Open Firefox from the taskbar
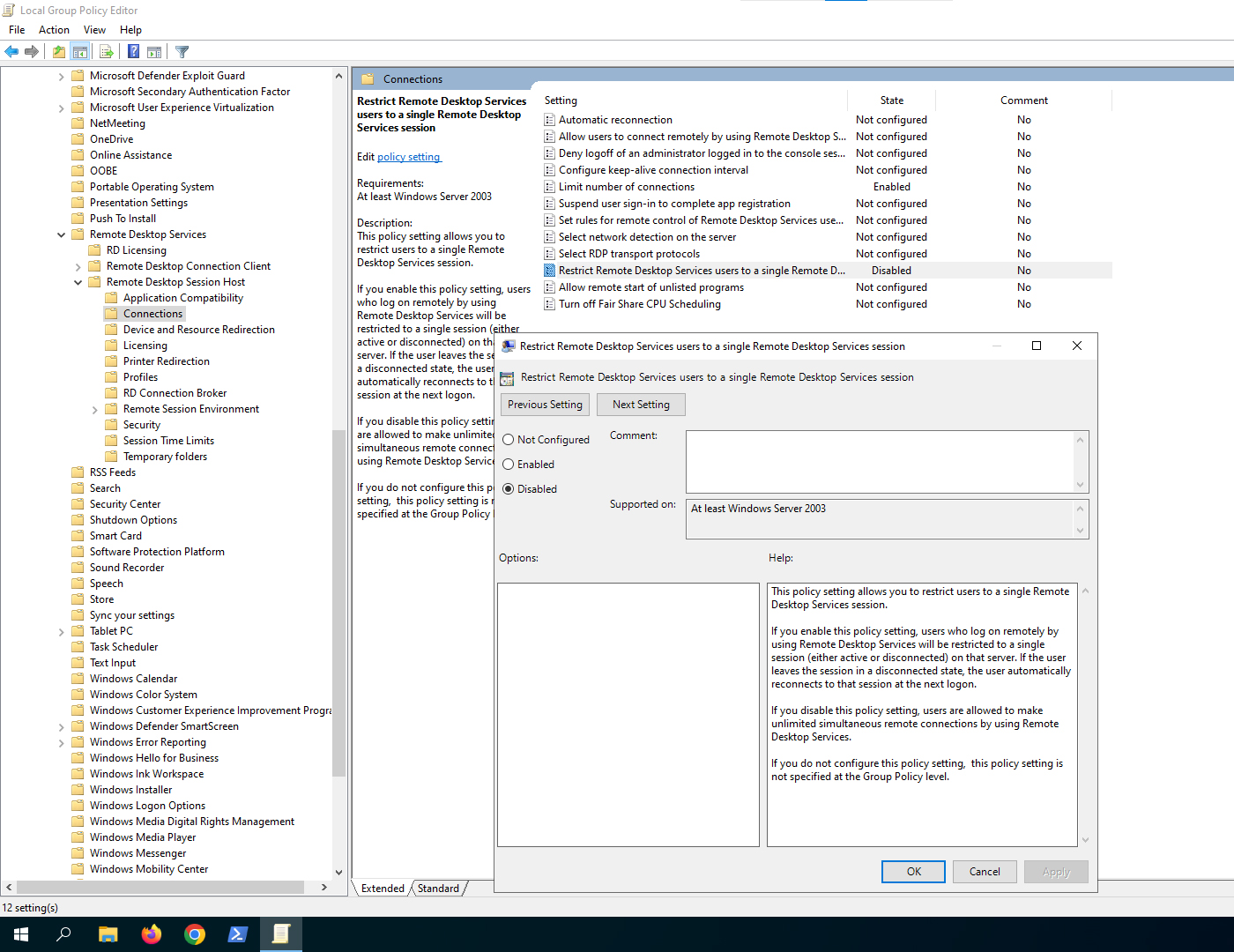This screenshot has width=1234, height=952. click(152, 934)
